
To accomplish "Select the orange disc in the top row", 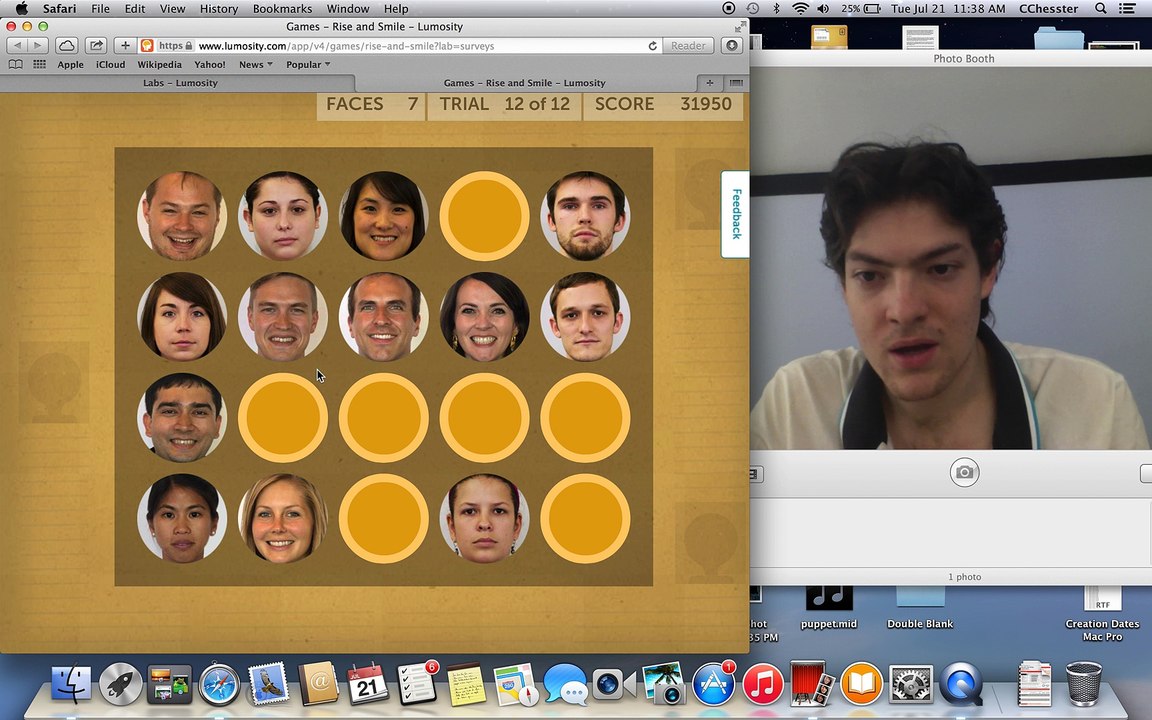I will click(484, 216).
